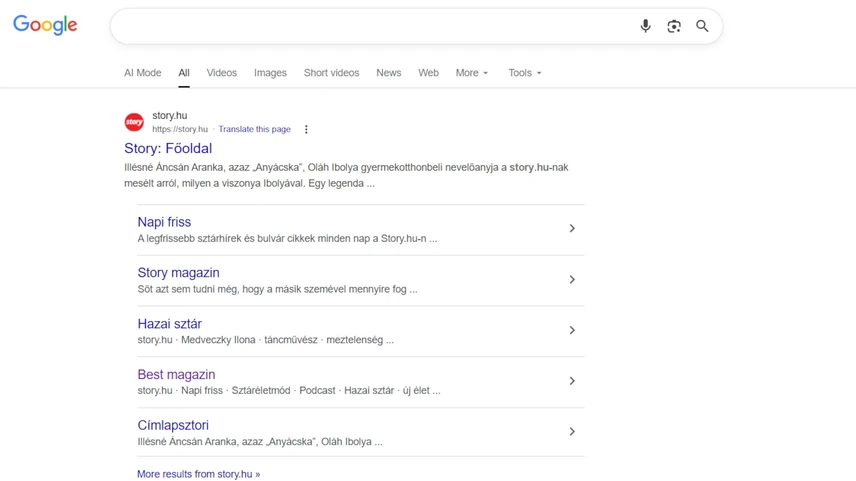Open the News tab
The image size is (856, 481).
pos(389,73)
